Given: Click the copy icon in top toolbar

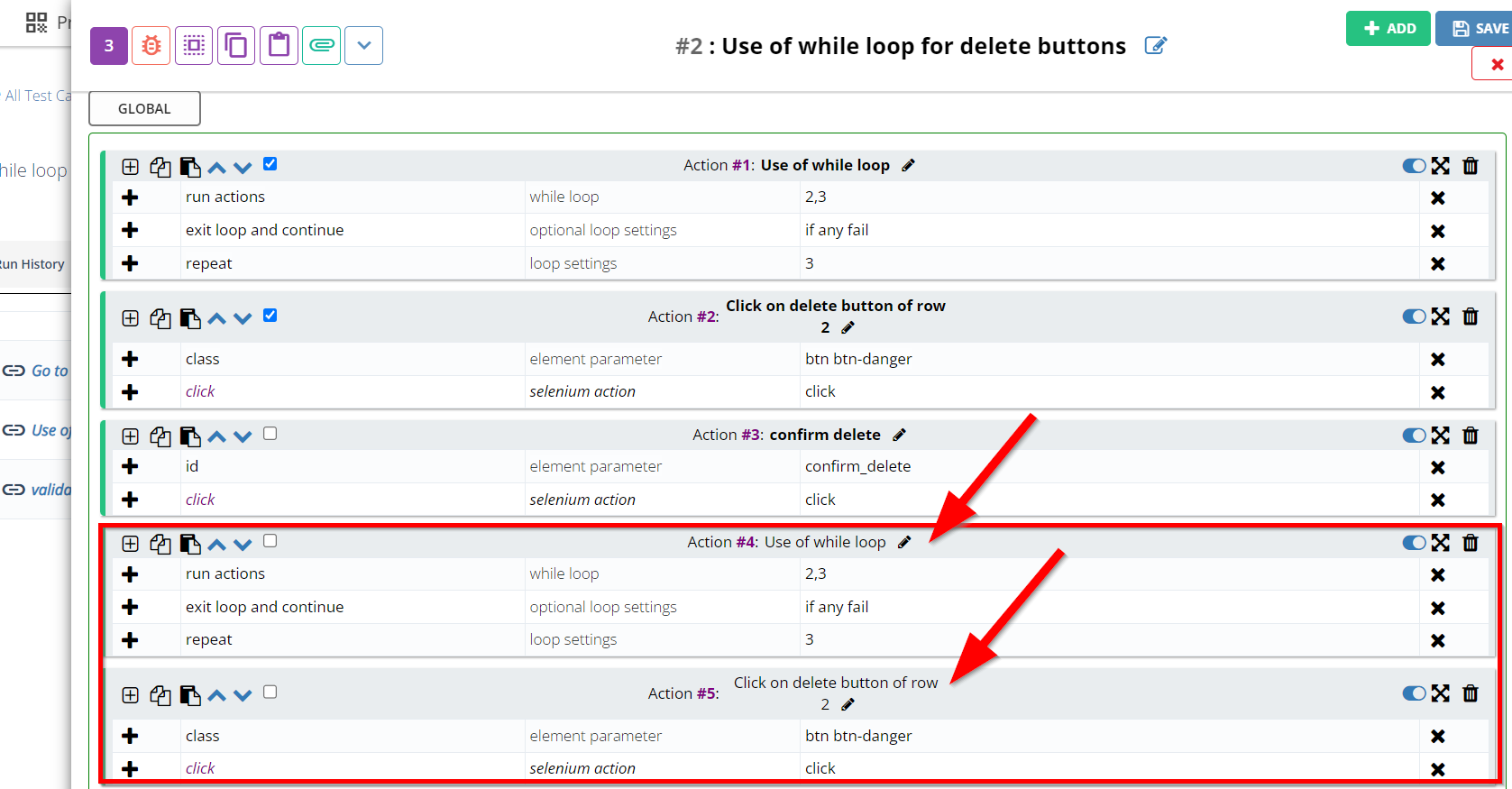Looking at the screenshot, I should [x=236, y=46].
